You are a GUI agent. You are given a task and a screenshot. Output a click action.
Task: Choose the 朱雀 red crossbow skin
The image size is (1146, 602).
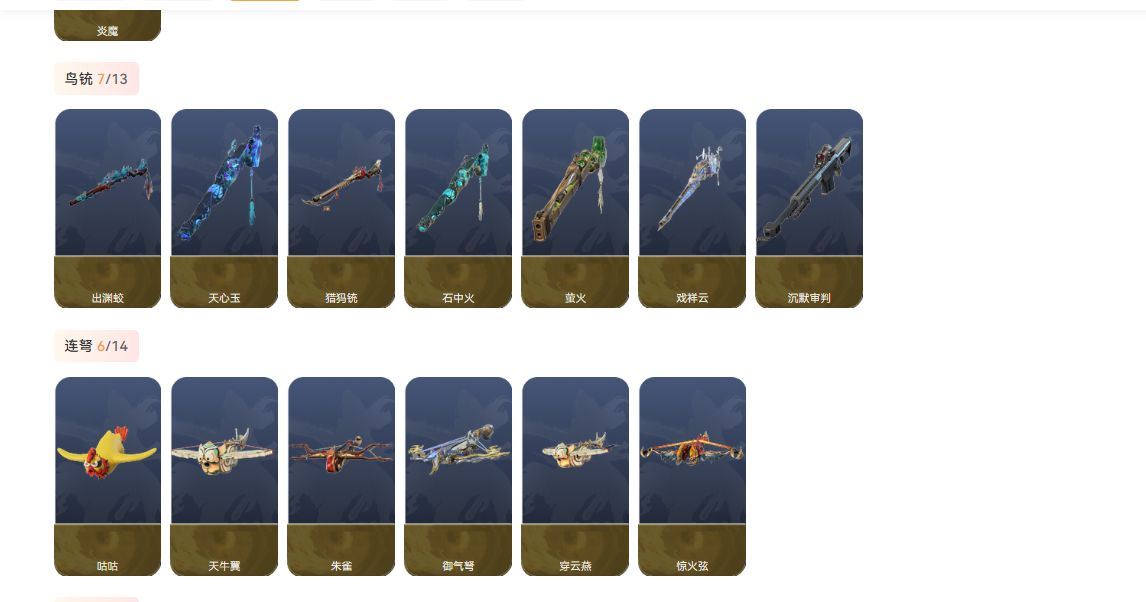click(x=341, y=476)
